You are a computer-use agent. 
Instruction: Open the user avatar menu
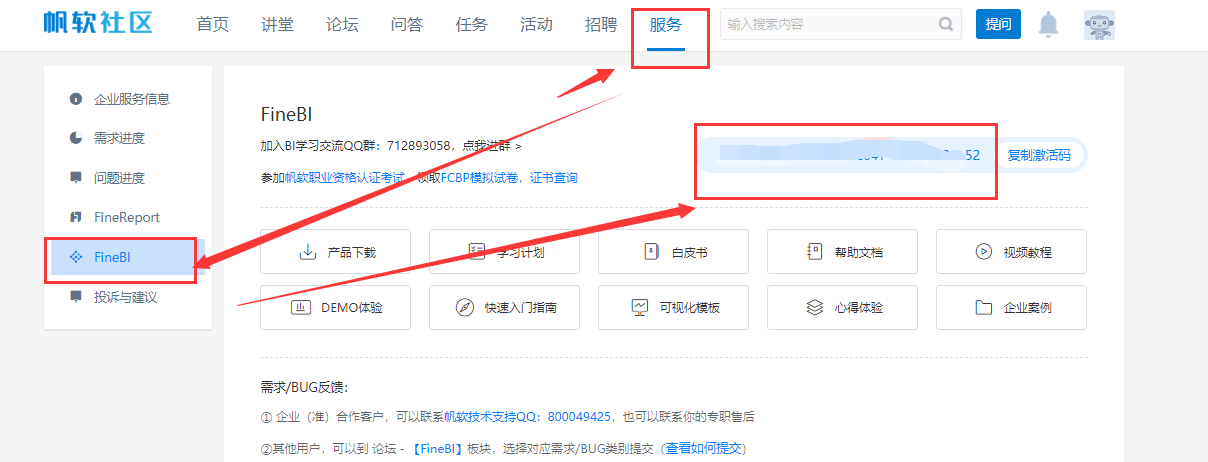pos(1099,25)
